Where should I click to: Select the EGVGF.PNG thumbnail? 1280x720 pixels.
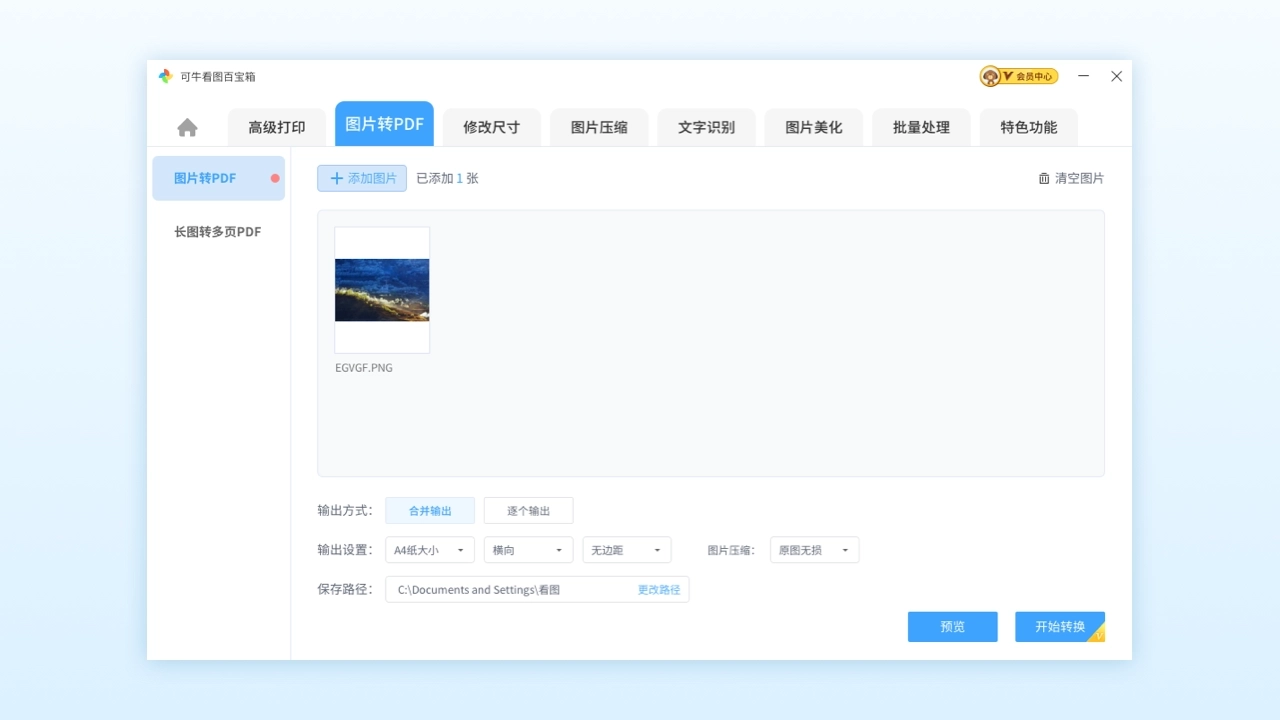(381, 291)
